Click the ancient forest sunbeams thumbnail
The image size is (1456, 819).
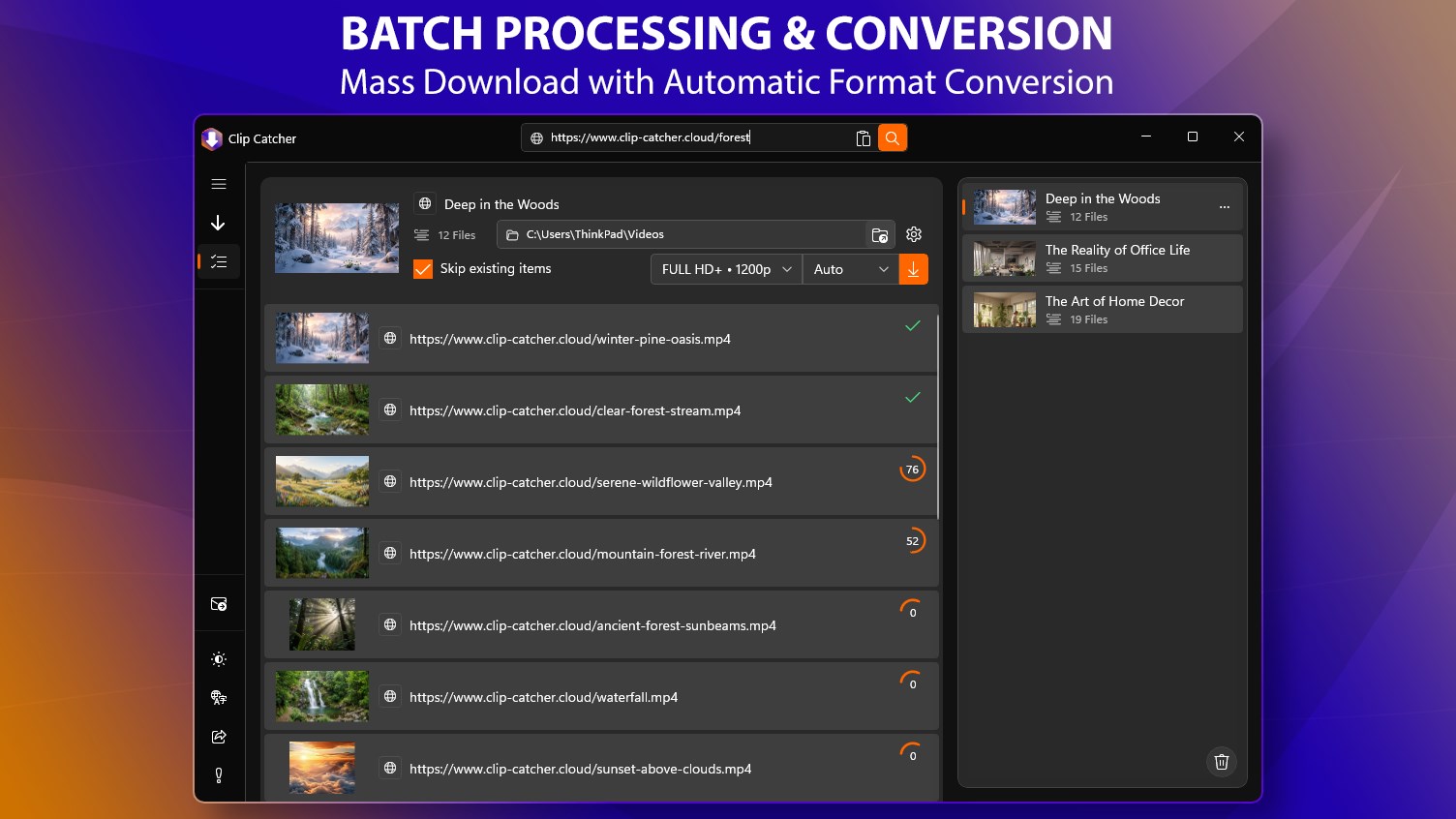coord(322,624)
